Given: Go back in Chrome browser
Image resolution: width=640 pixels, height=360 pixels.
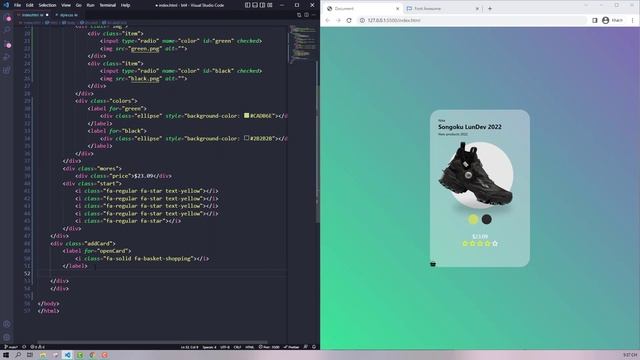Looking at the screenshot, I should click(328, 20).
